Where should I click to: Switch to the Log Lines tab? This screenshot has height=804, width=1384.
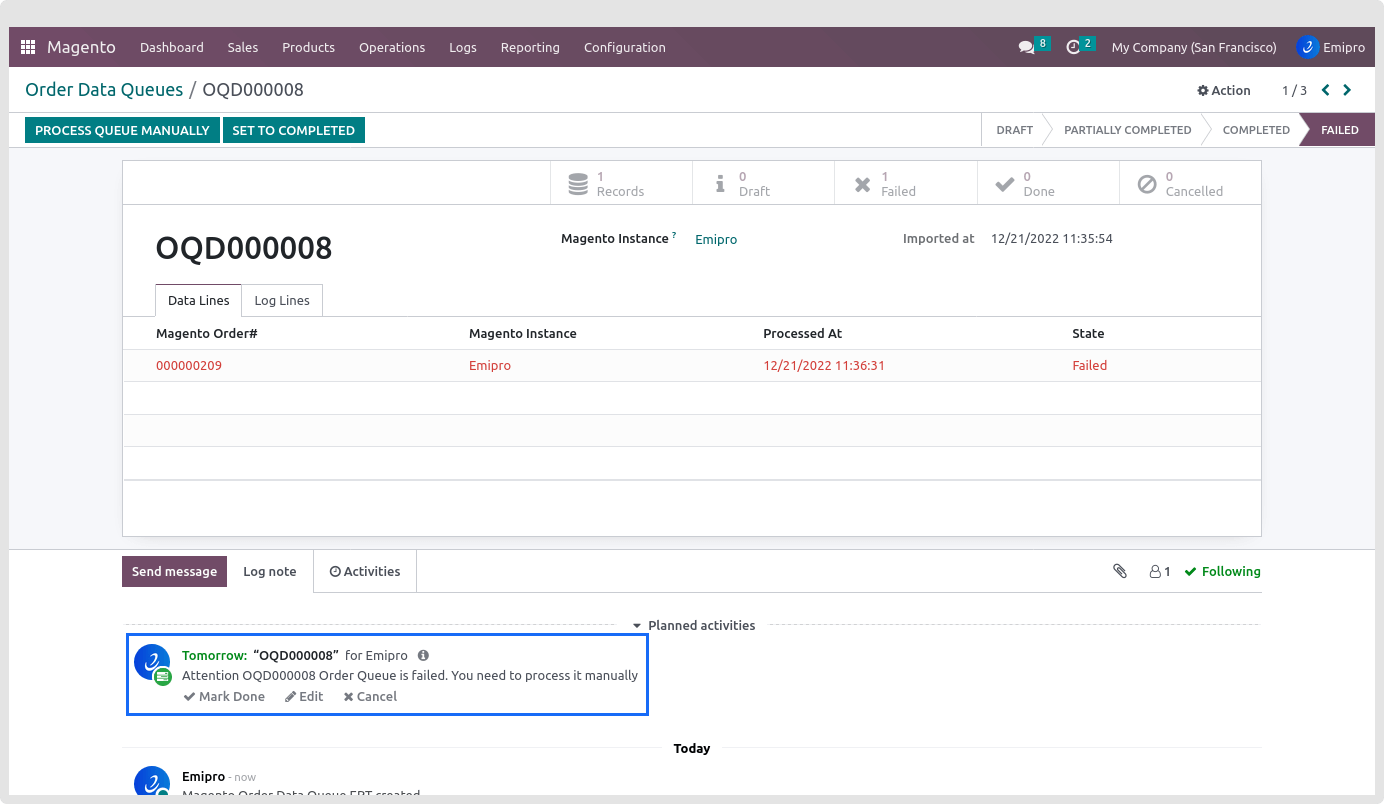[x=282, y=300]
